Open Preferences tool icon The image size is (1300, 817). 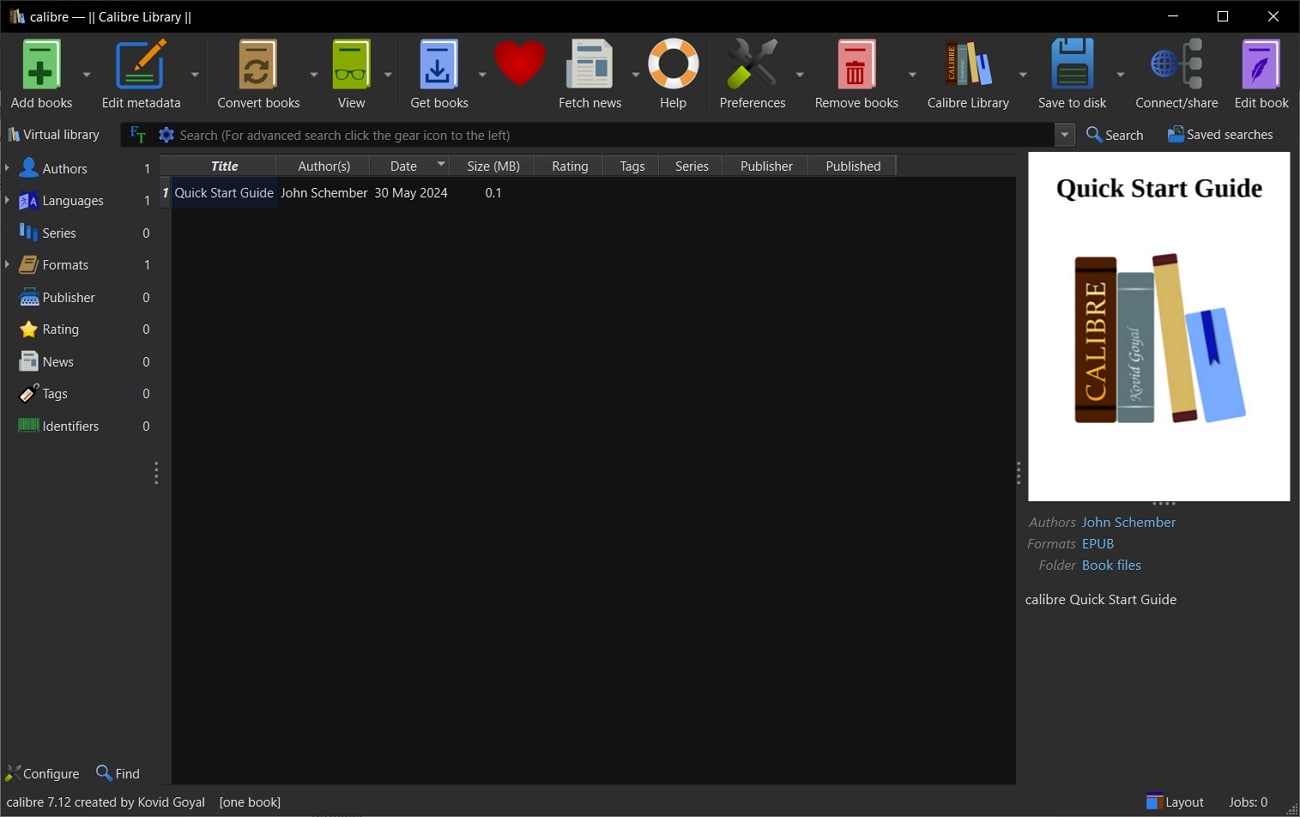coord(752,65)
